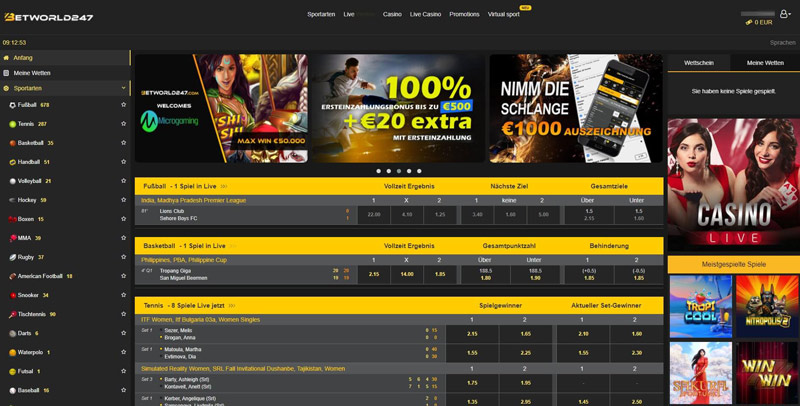
Task: Click the American Football icon
Action: click(x=12, y=276)
